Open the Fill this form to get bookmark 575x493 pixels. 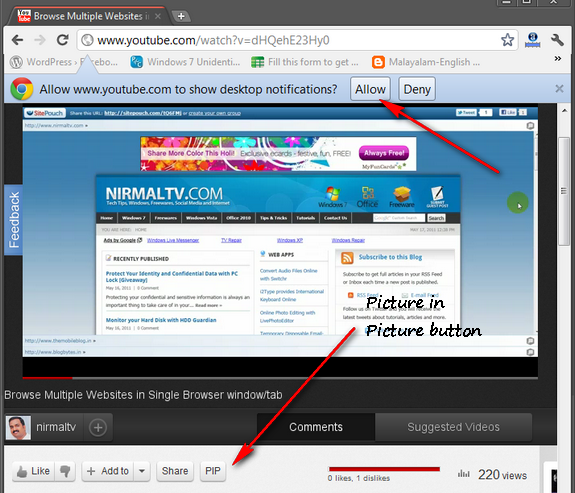point(305,62)
